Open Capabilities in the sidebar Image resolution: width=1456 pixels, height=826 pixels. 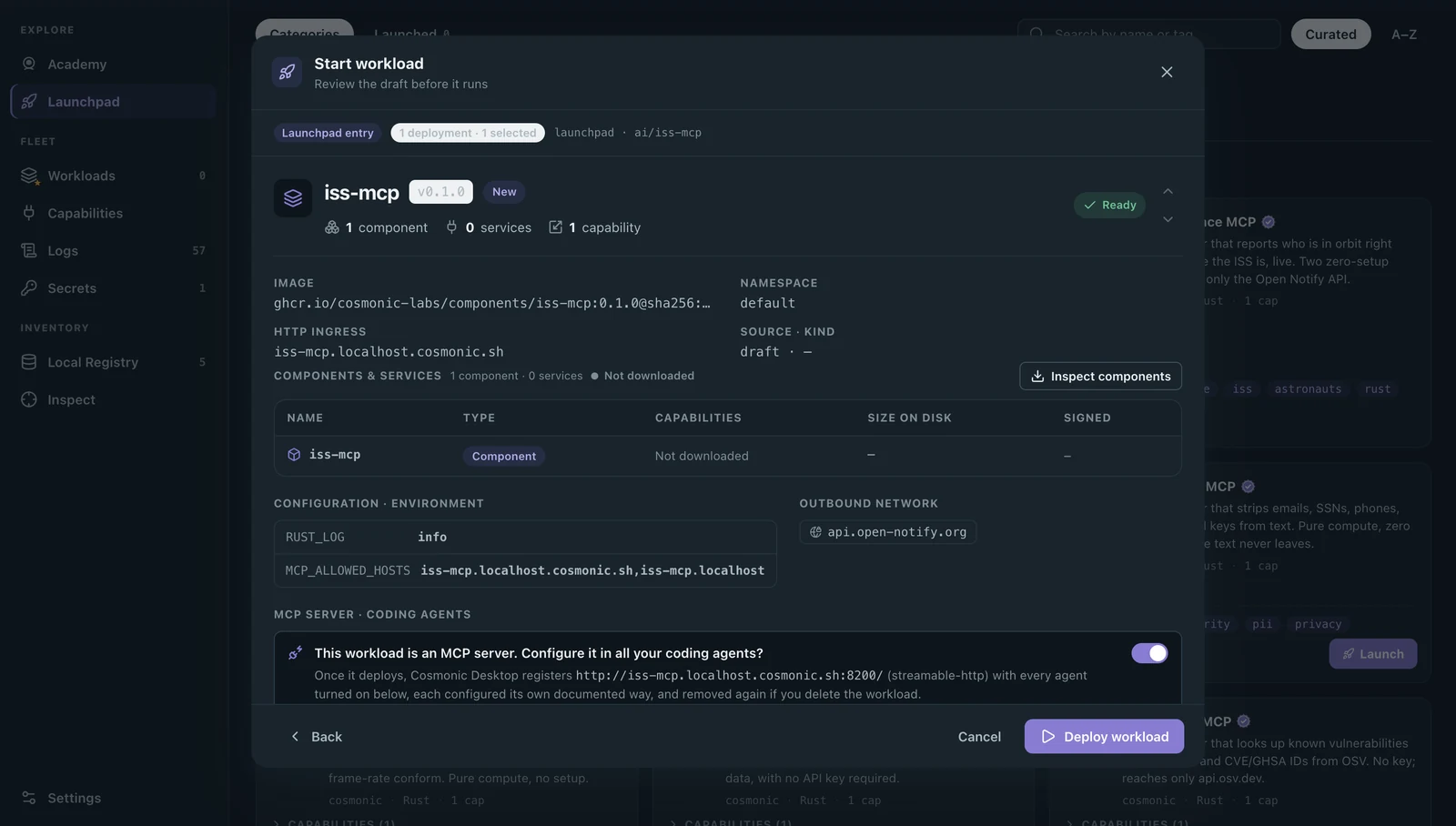(113, 213)
